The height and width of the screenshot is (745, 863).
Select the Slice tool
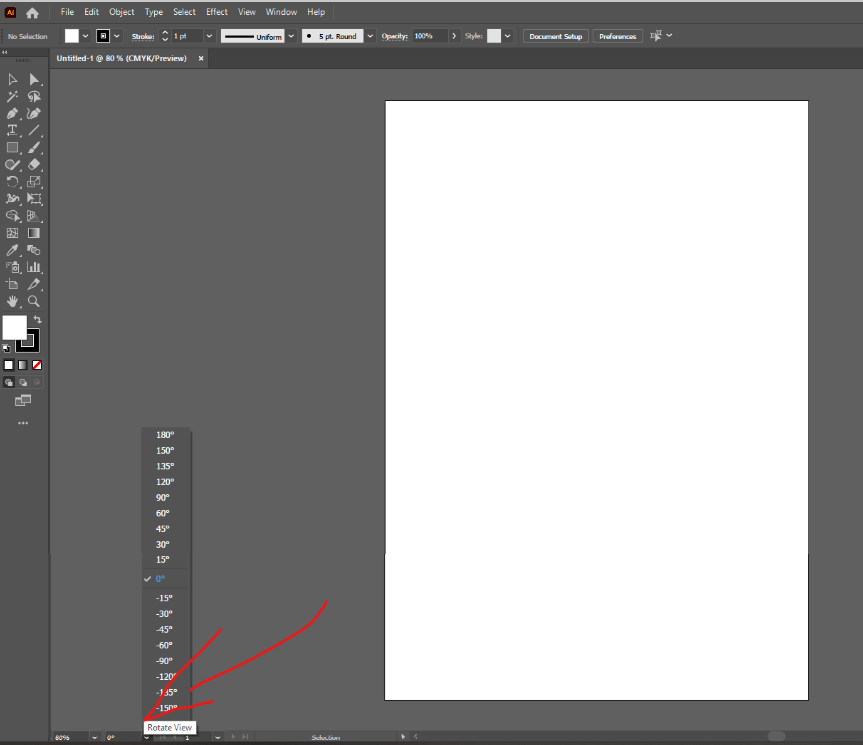point(34,284)
